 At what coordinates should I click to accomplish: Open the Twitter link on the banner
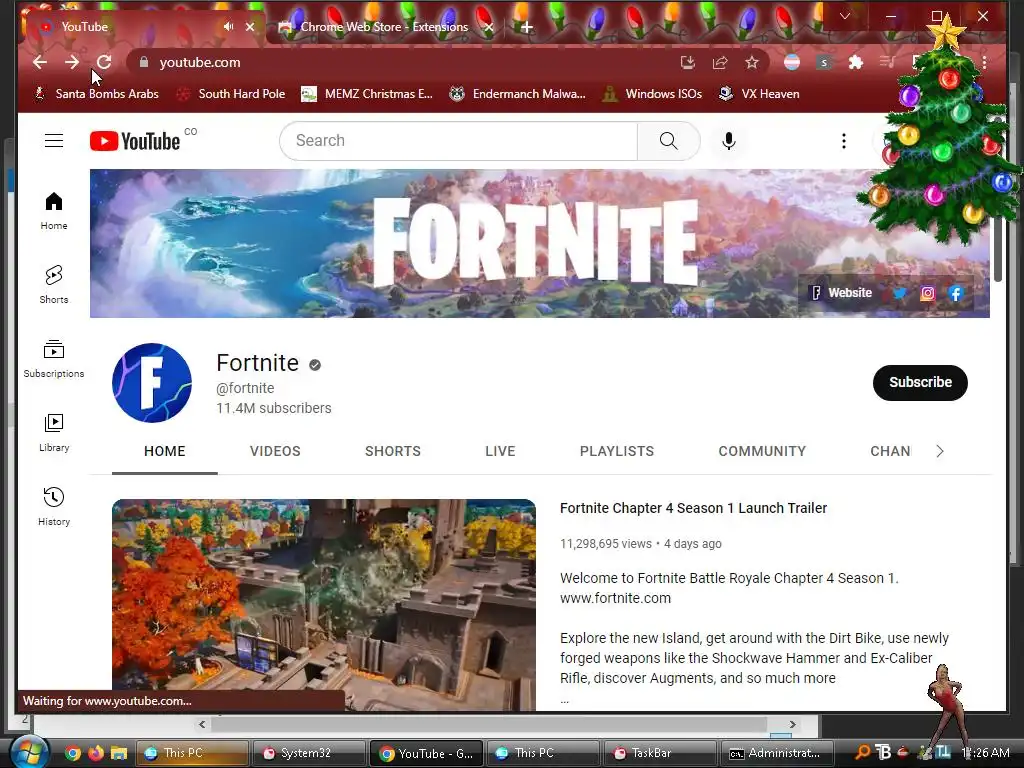[900, 293]
